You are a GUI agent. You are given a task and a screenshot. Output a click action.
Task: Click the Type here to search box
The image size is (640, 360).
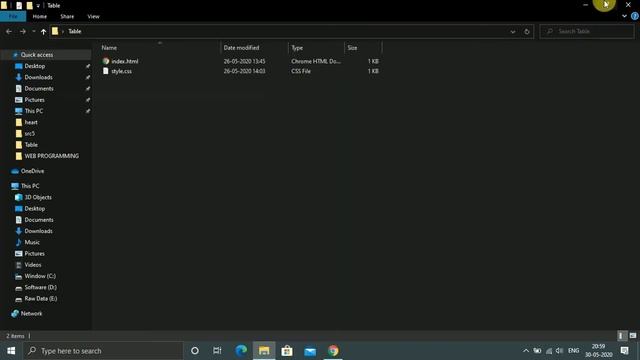[x=103, y=351]
